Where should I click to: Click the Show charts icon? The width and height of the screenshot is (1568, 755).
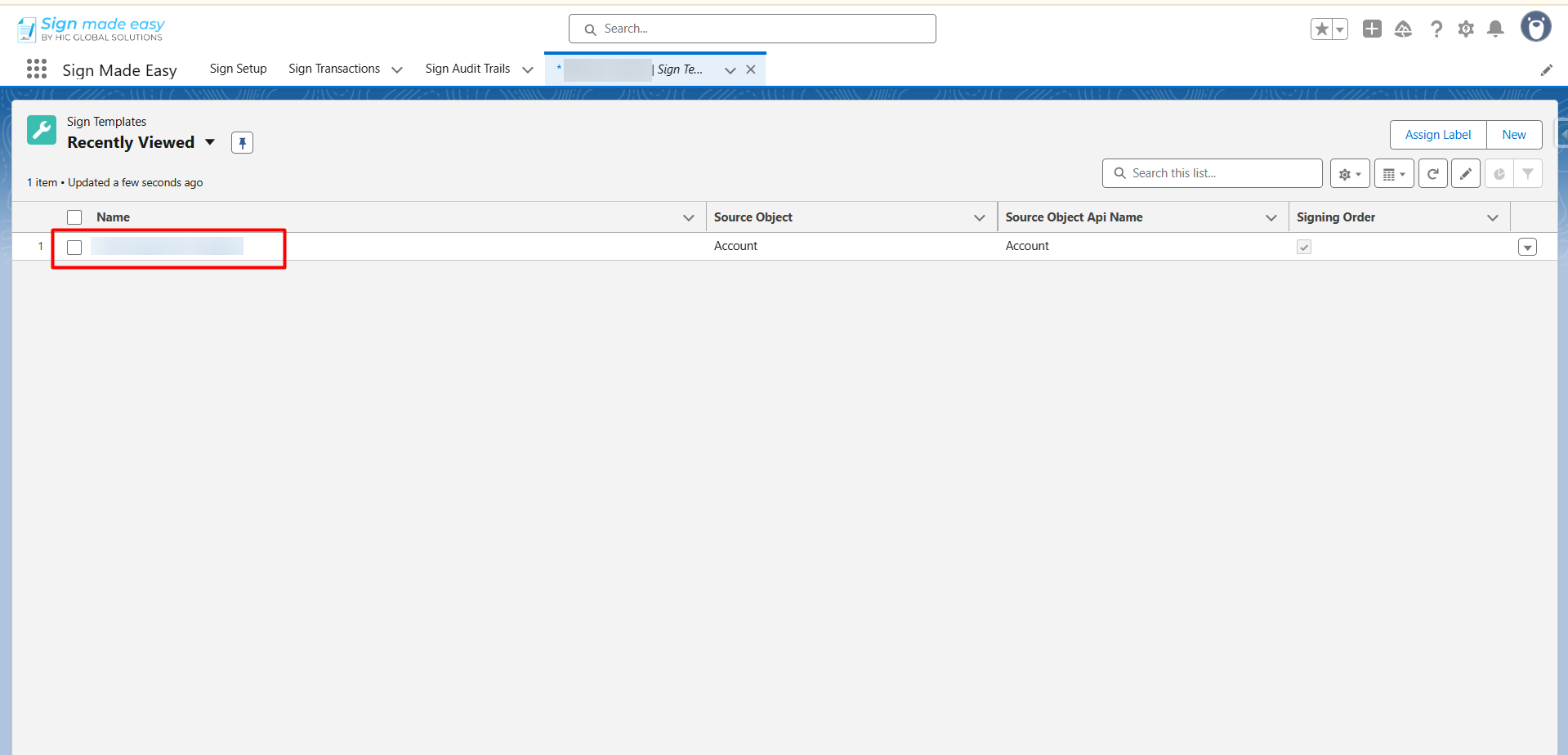click(x=1499, y=174)
